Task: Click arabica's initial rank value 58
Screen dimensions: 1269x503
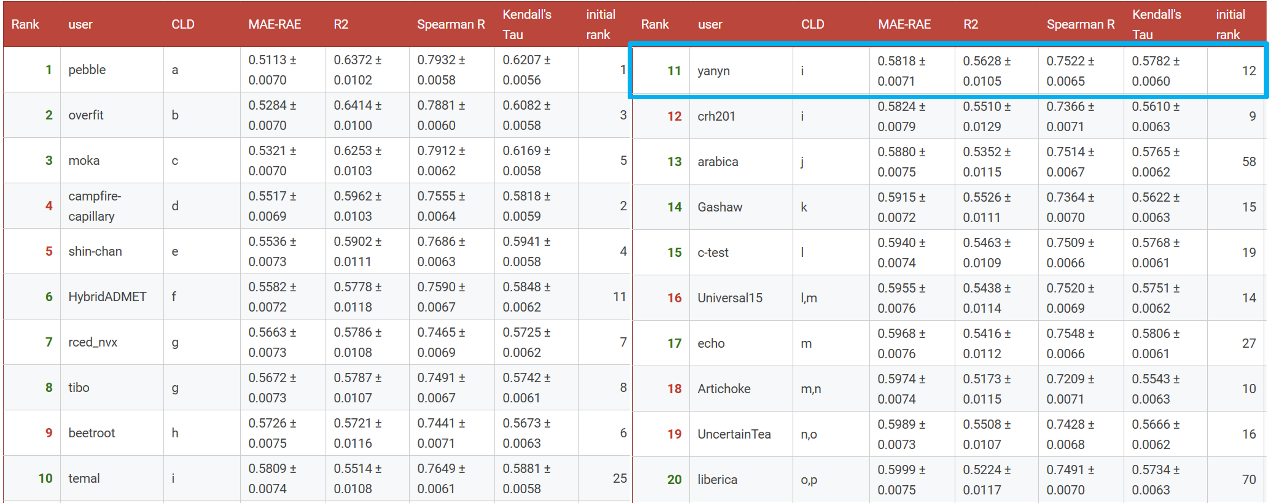Action: [1249, 161]
